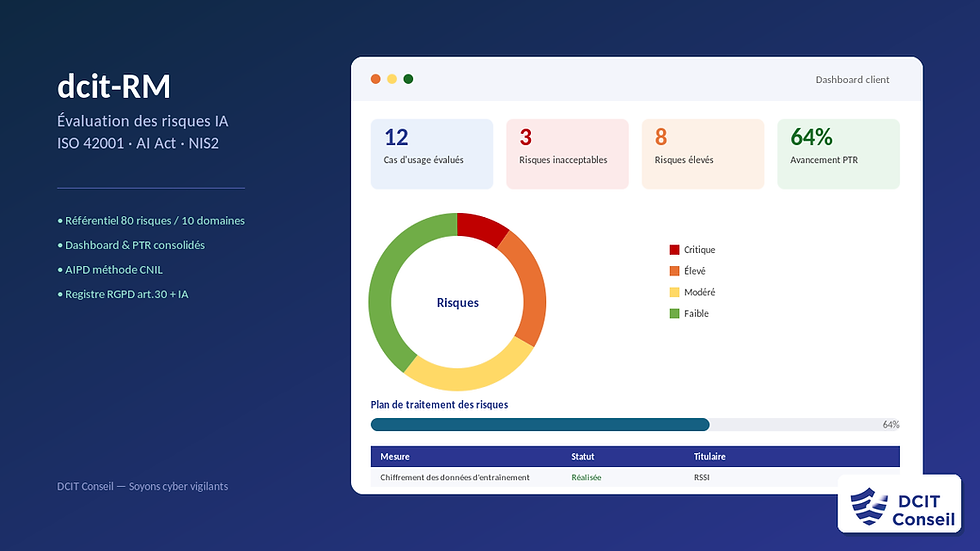The width and height of the screenshot is (980, 551).
Task: Click the risk treatment plan progress bar
Action: tap(635, 425)
